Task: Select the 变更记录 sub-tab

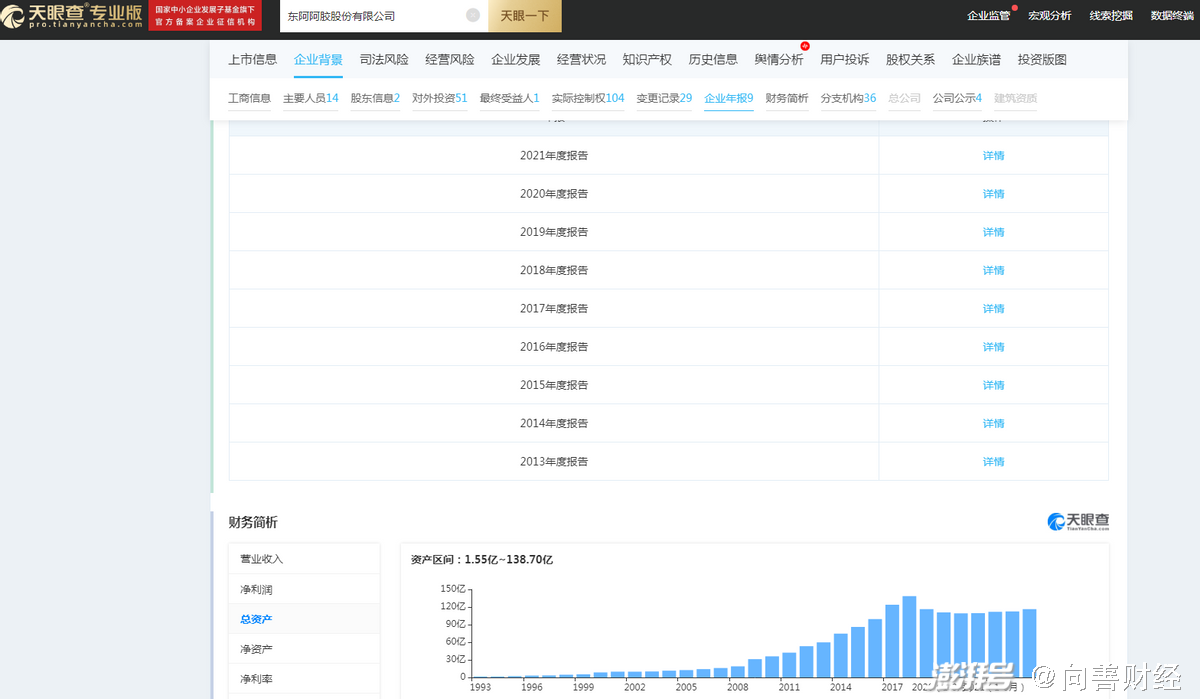Action: pos(664,98)
